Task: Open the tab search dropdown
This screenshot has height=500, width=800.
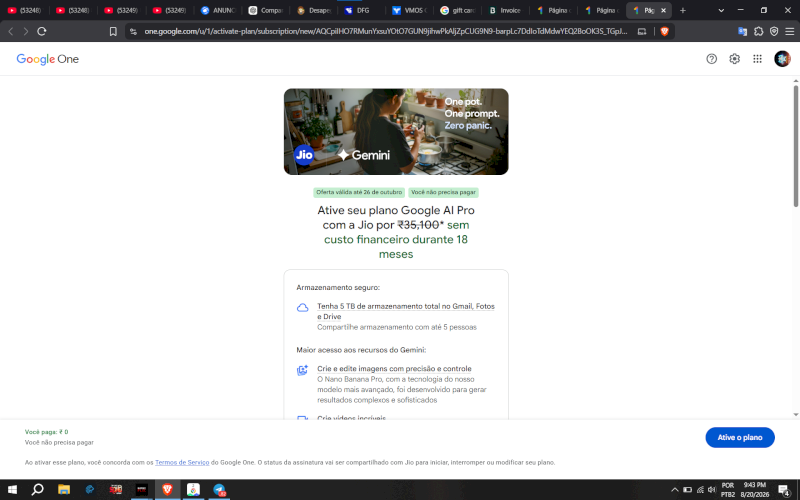Action: 721,10
